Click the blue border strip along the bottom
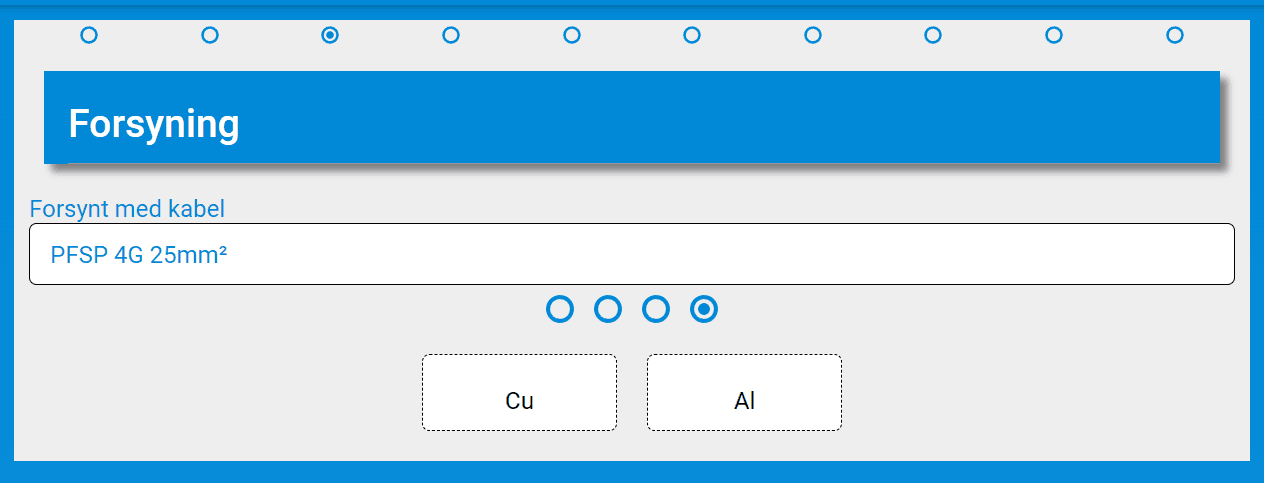The image size is (1264, 483). pos(632,472)
